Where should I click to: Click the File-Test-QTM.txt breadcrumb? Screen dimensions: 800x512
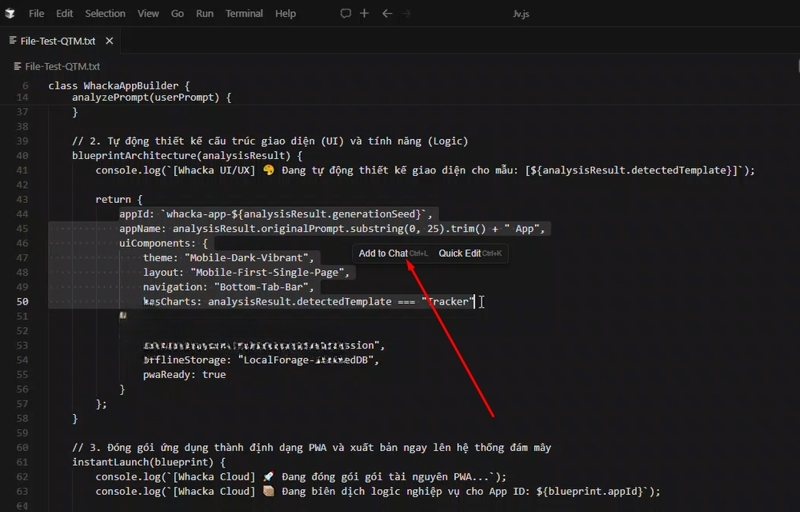pyautogui.click(x=62, y=66)
